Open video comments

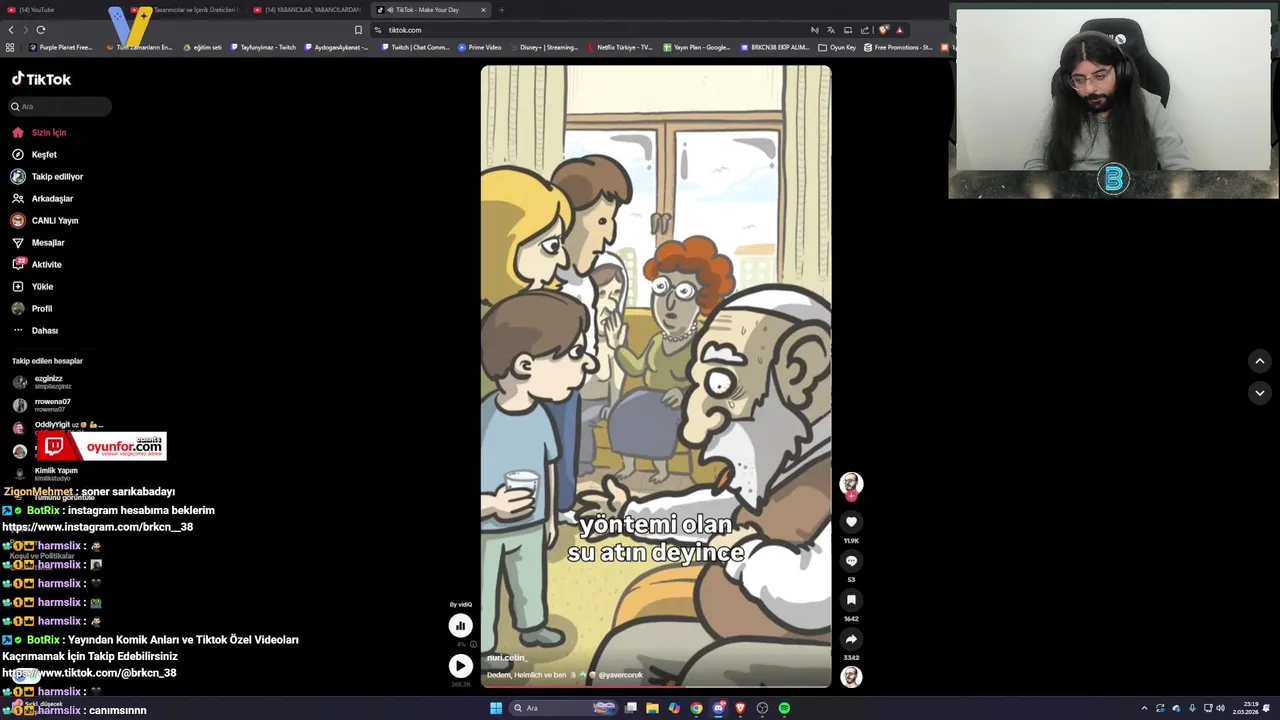(x=851, y=561)
